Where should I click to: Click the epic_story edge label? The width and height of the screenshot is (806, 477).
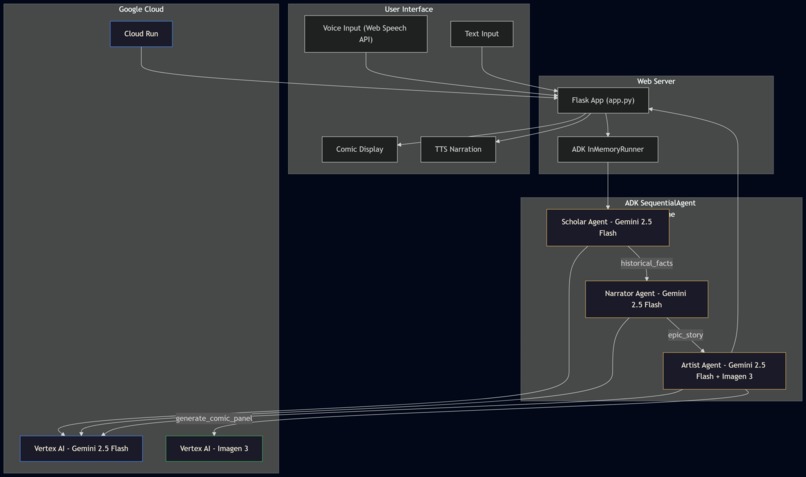(686, 335)
